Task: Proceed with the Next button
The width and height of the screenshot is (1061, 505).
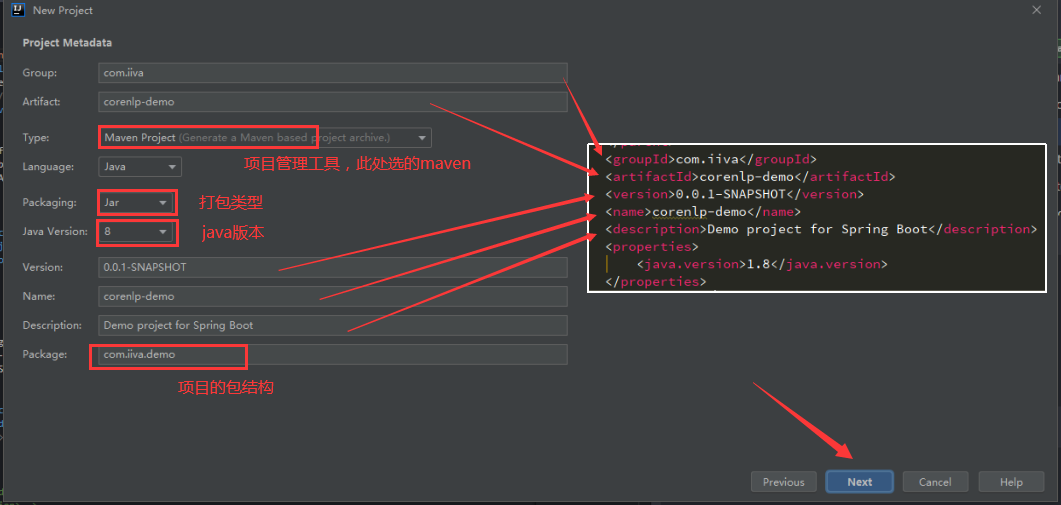Action: [x=860, y=482]
